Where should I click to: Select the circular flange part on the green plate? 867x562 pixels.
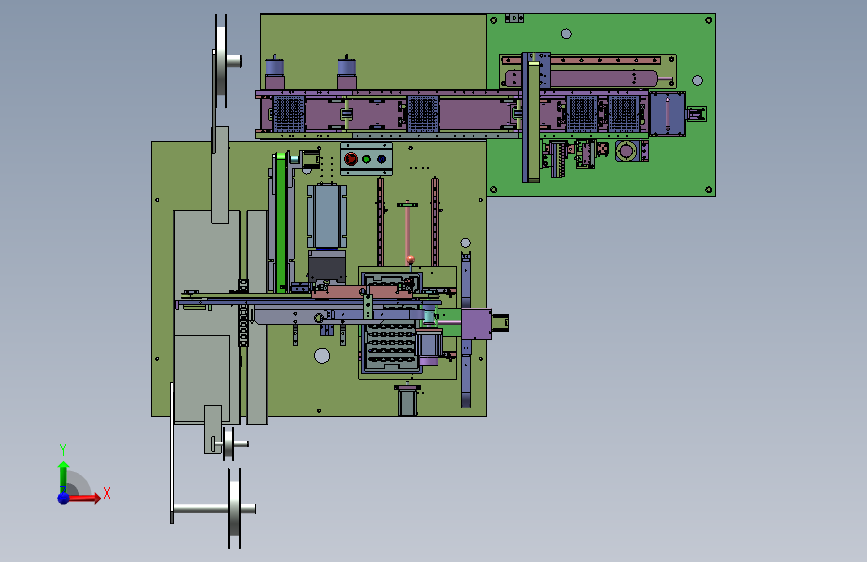(x=627, y=150)
